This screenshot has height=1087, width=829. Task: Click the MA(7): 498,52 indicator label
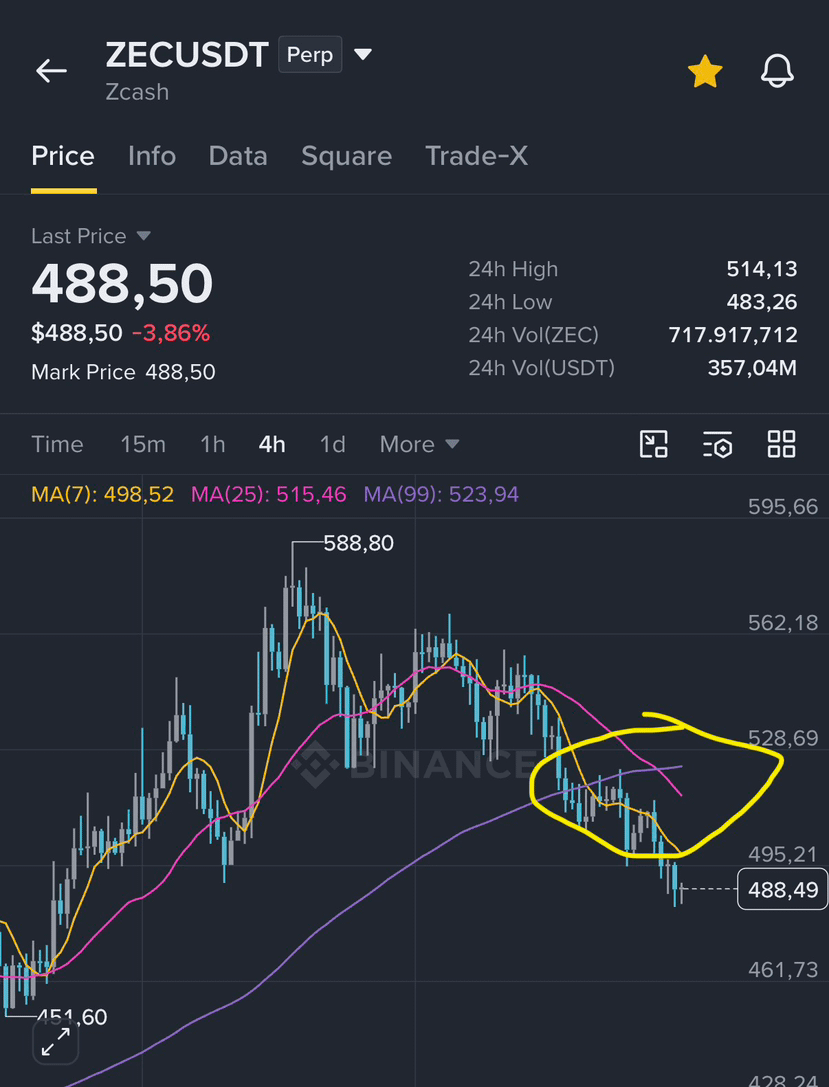(103, 494)
